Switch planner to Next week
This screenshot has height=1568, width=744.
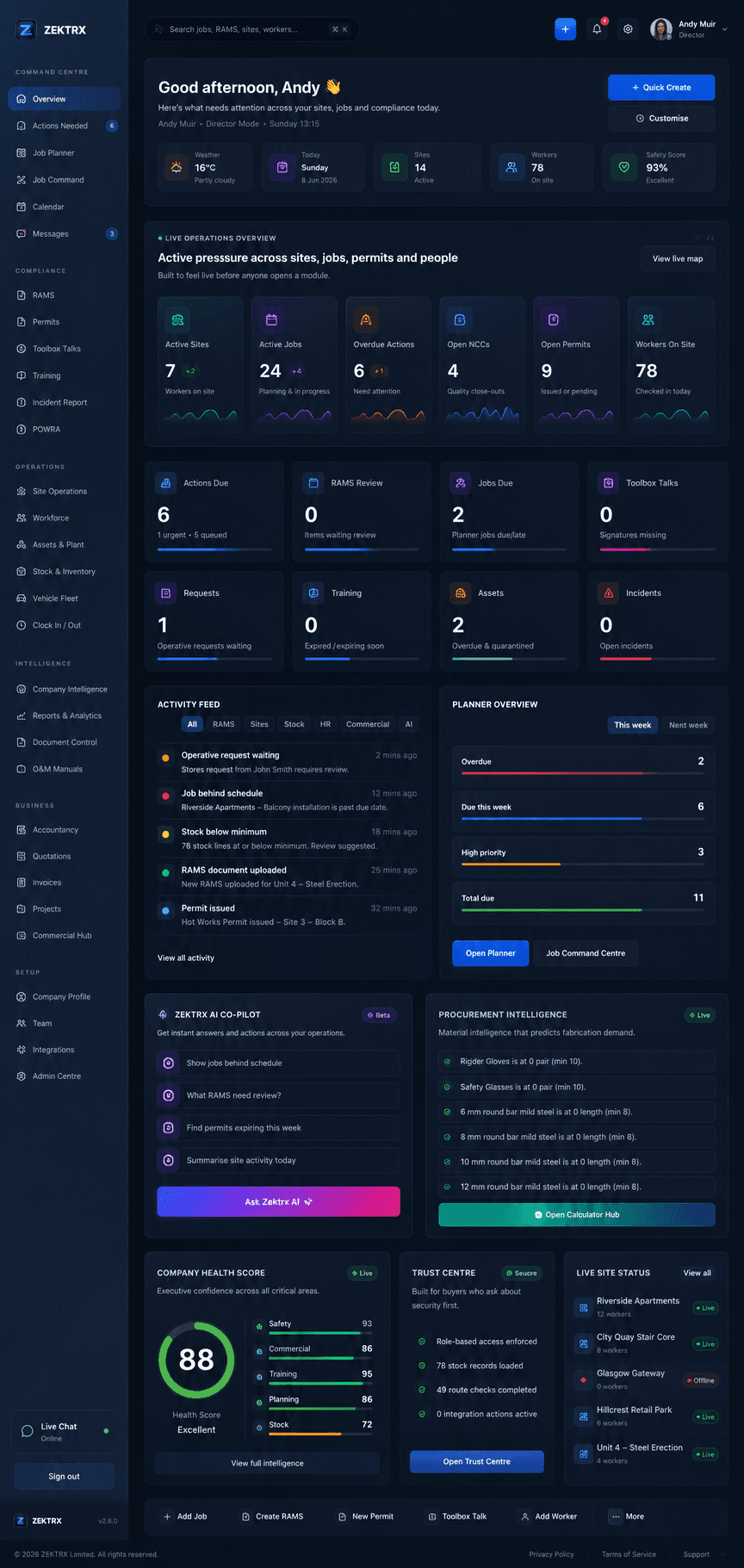(688, 725)
